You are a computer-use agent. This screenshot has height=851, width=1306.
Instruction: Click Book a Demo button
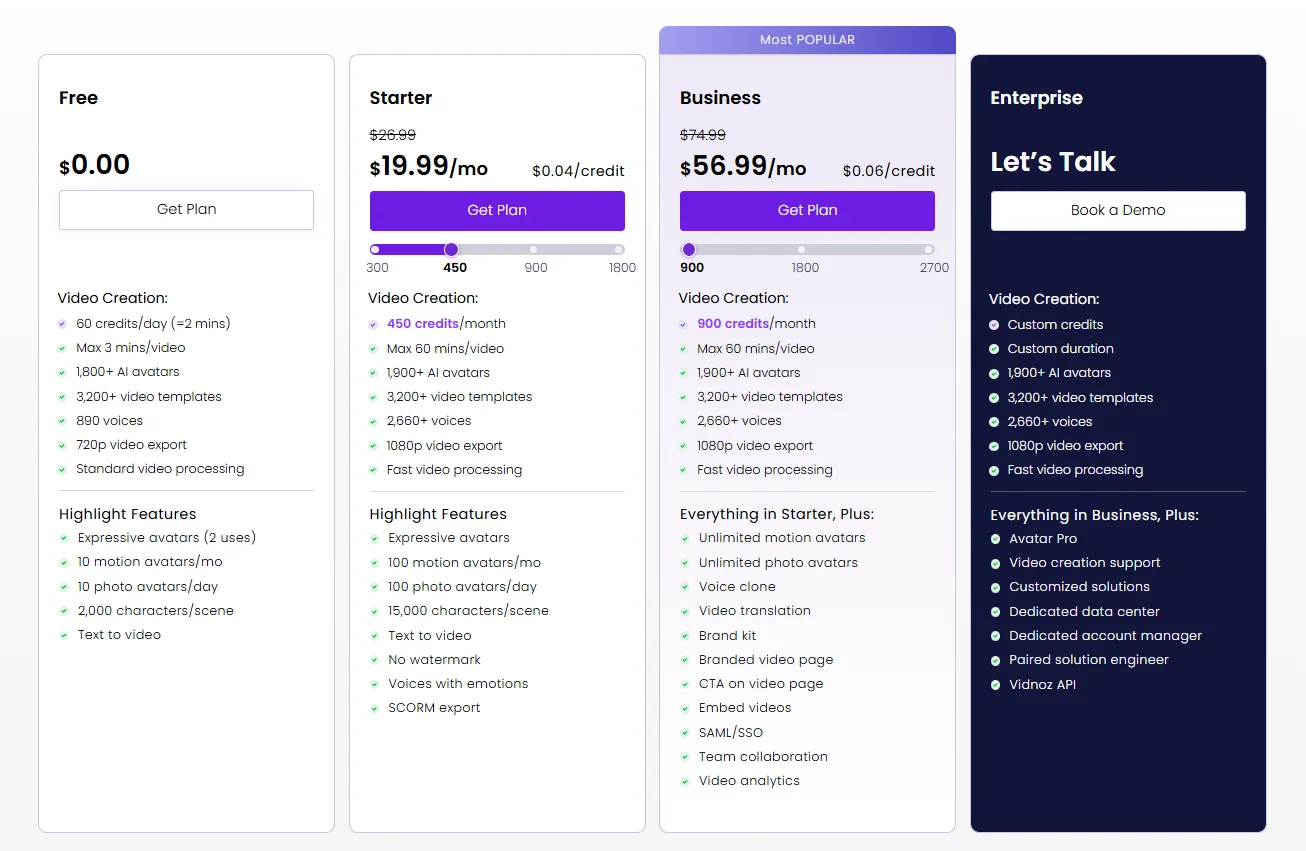(x=1118, y=211)
